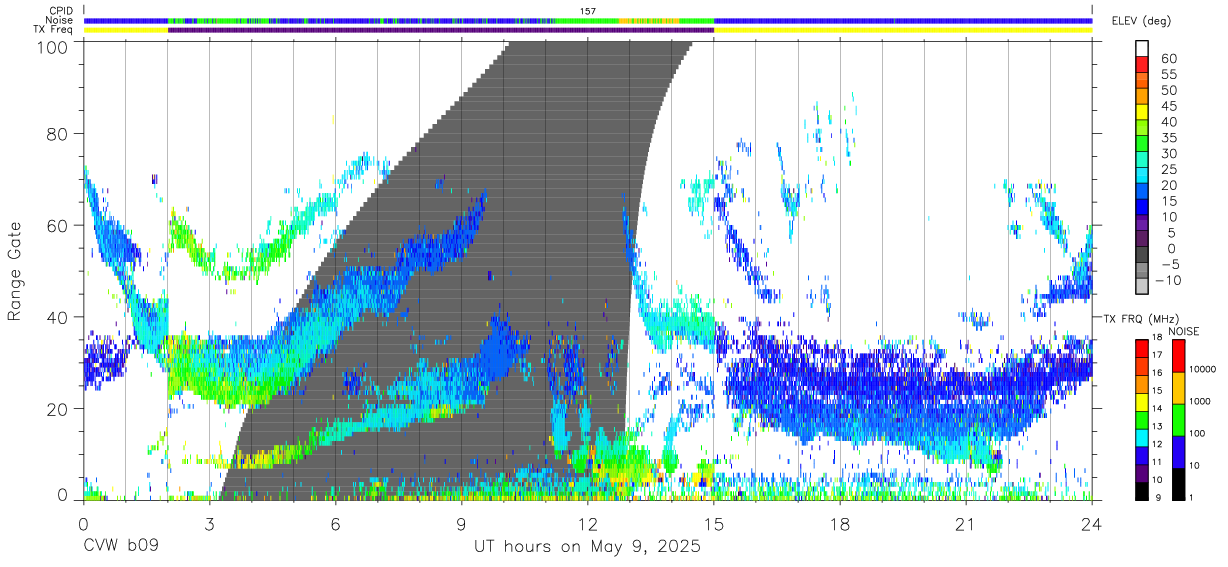This screenshot has height=567, width=1228.
Task: Click the TX Freq row label
Action: coord(53,29)
